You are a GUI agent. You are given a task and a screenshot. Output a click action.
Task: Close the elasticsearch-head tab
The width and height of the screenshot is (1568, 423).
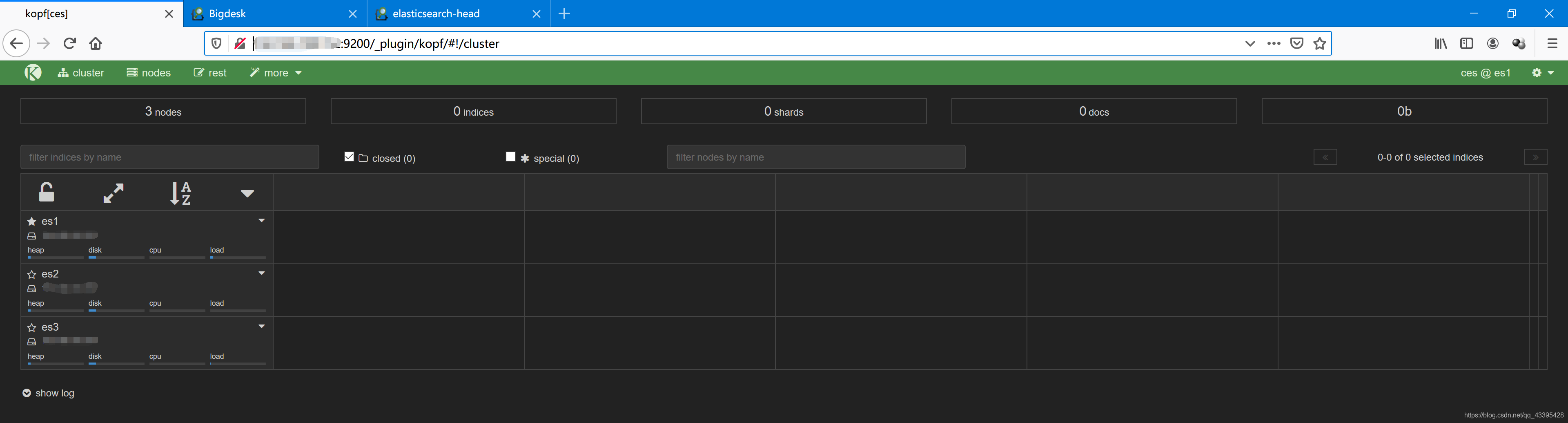pyautogui.click(x=536, y=13)
